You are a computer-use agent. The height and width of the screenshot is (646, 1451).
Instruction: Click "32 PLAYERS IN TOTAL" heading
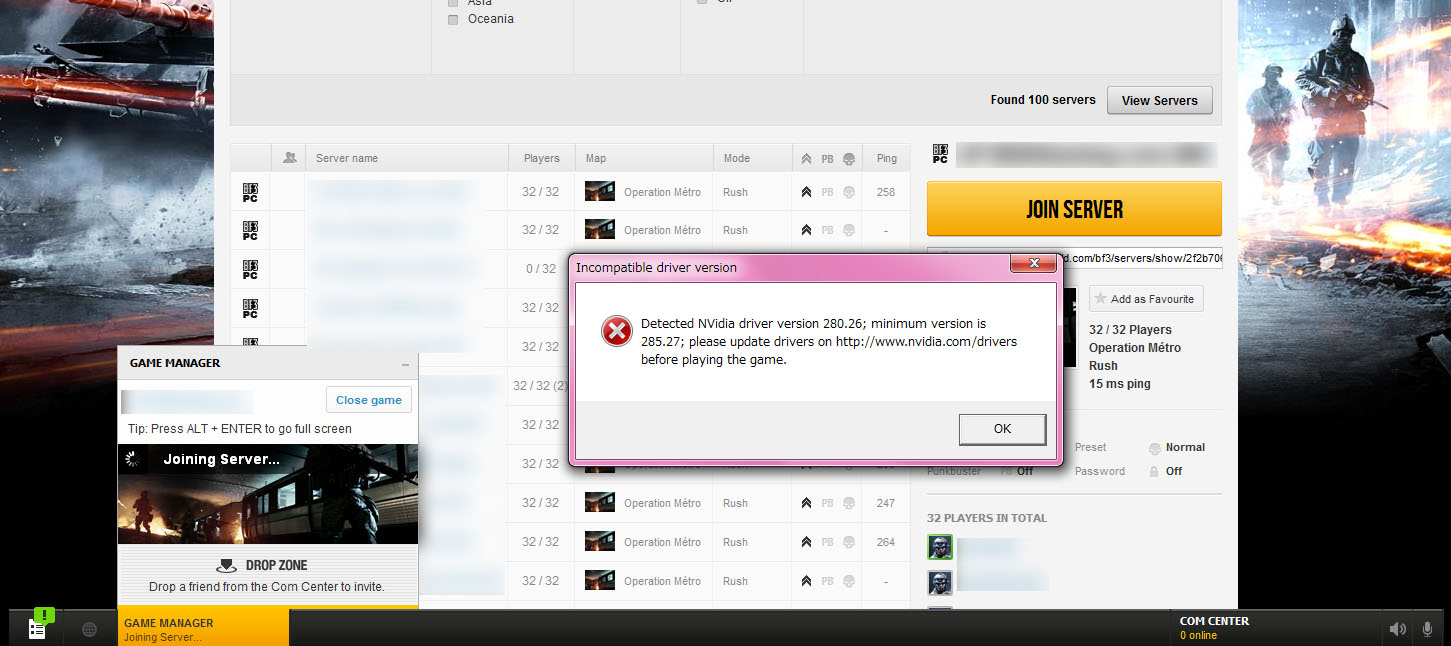coord(987,518)
